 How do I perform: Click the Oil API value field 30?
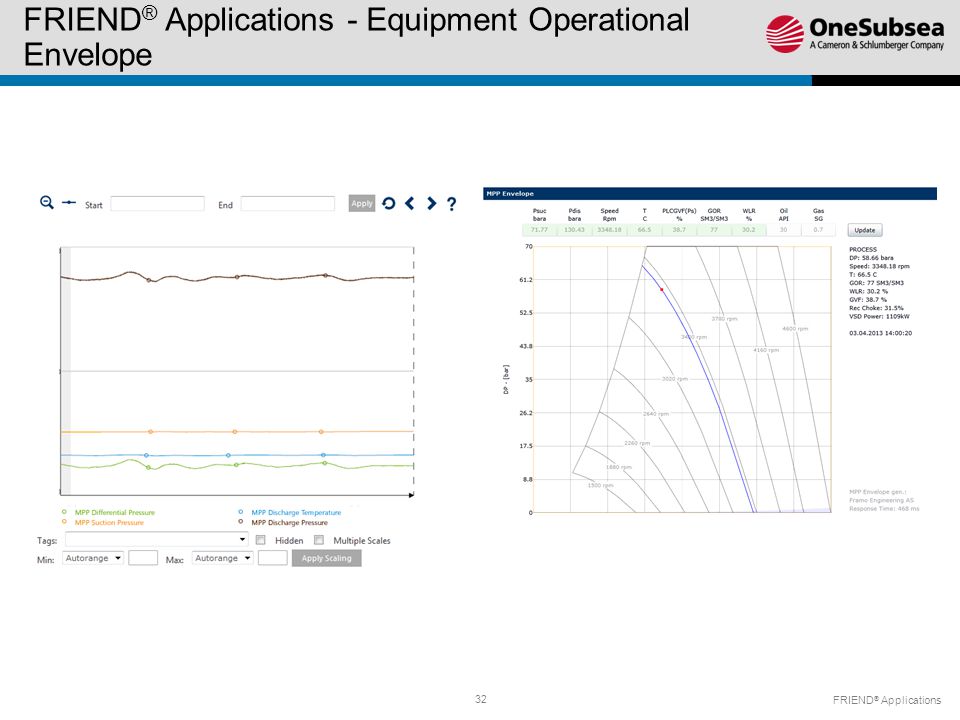coord(784,230)
